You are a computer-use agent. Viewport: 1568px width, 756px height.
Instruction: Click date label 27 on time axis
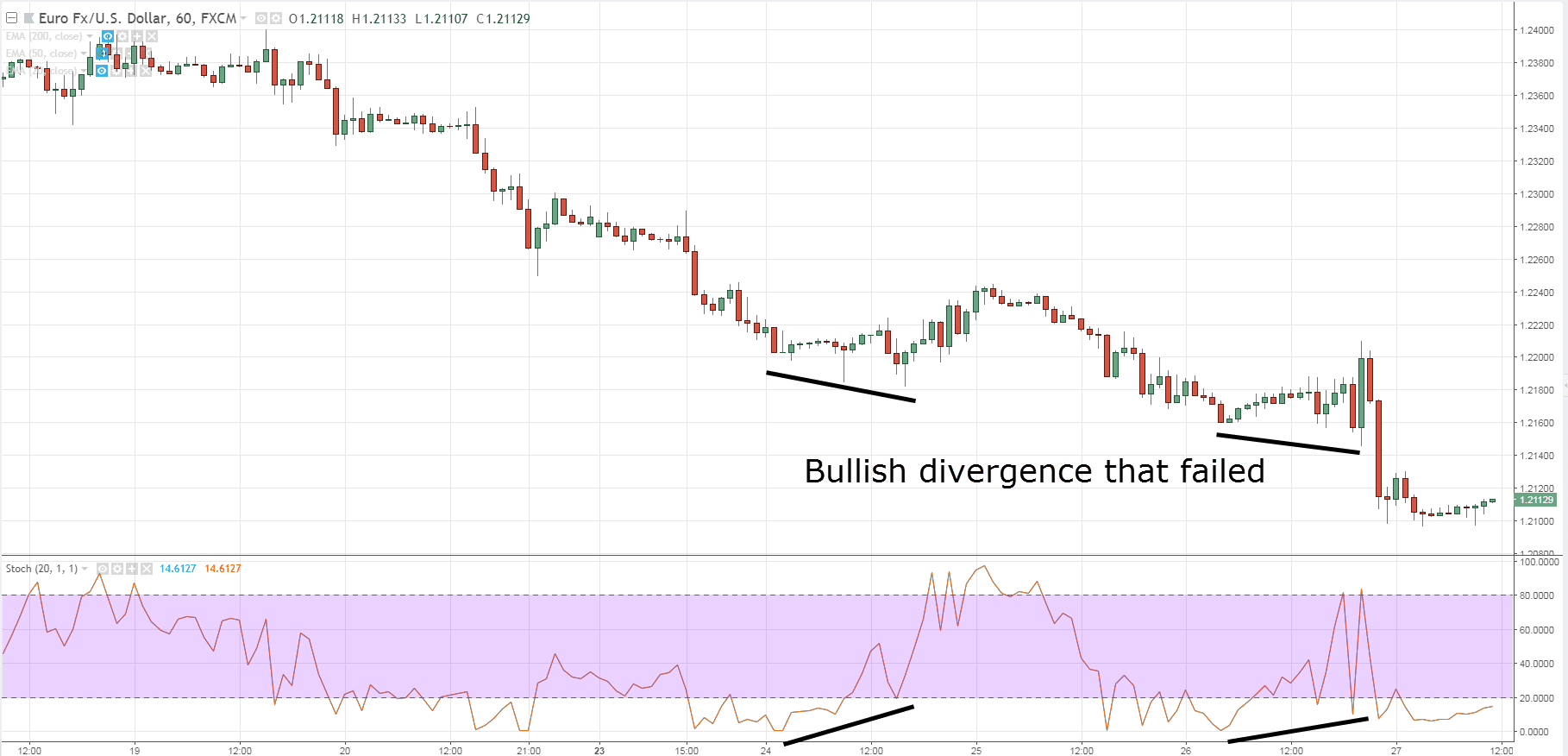[x=1396, y=750]
